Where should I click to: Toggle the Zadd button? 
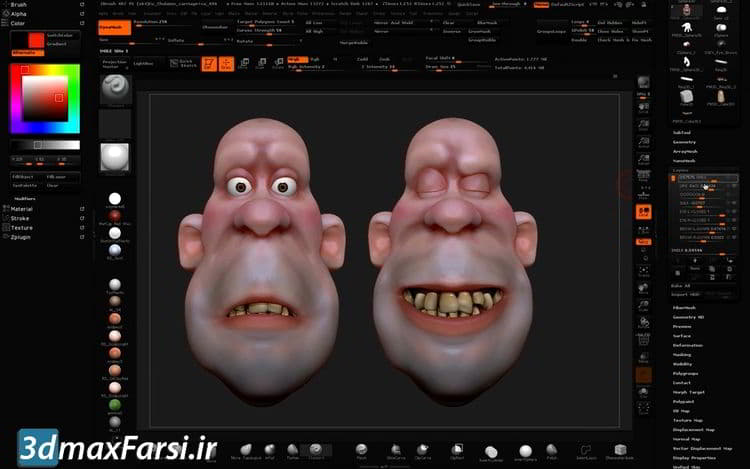pyautogui.click(x=363, y=59)
